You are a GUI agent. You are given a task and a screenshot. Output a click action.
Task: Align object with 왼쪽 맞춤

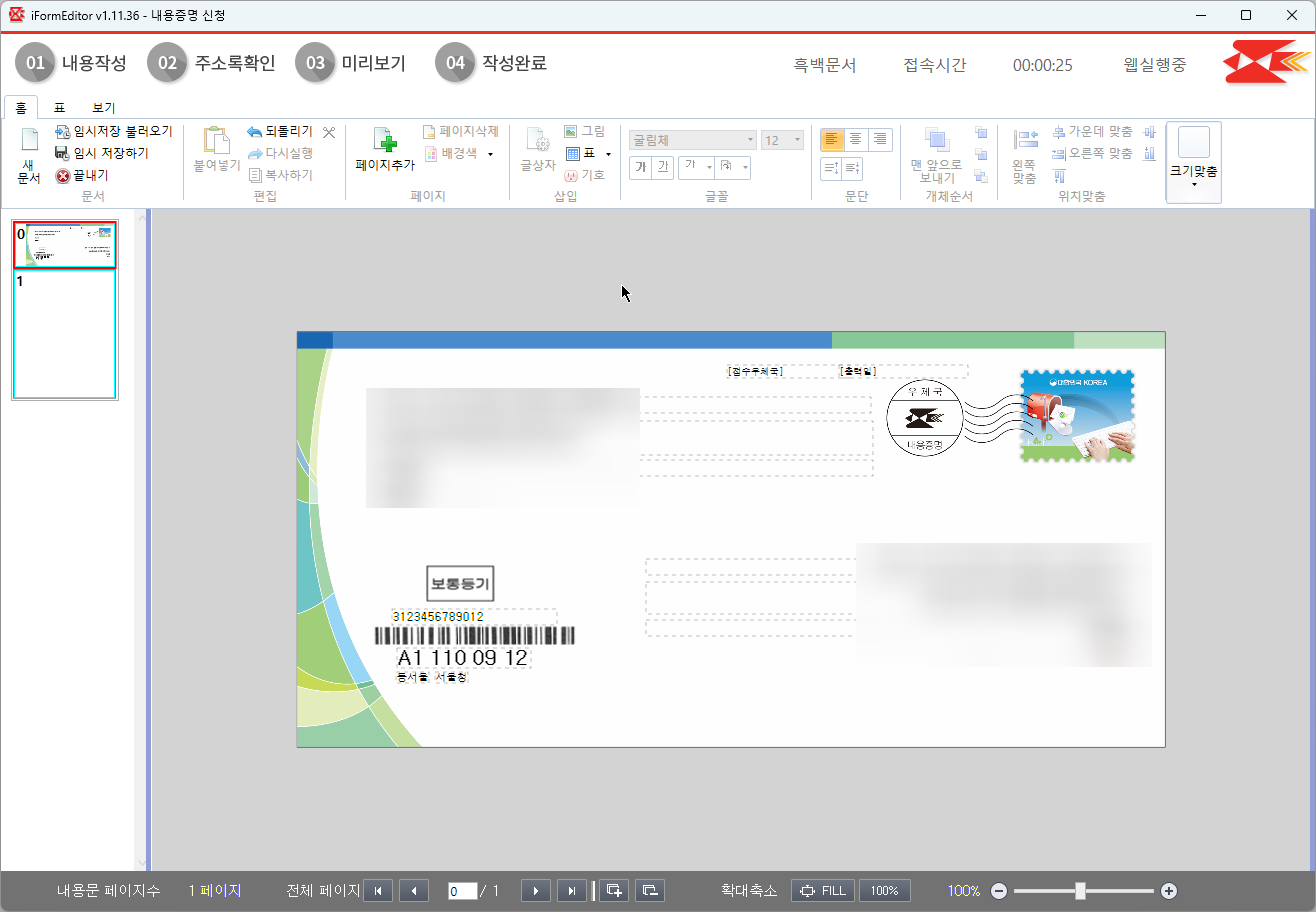1024,156
